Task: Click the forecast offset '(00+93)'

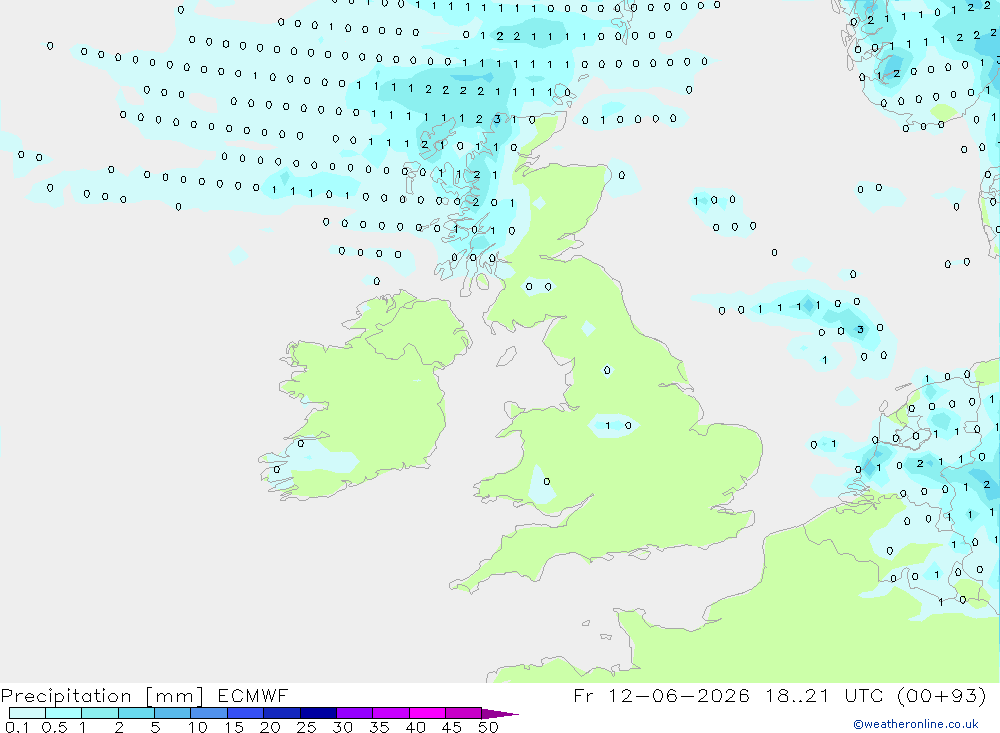Action: tap(941, 695)
